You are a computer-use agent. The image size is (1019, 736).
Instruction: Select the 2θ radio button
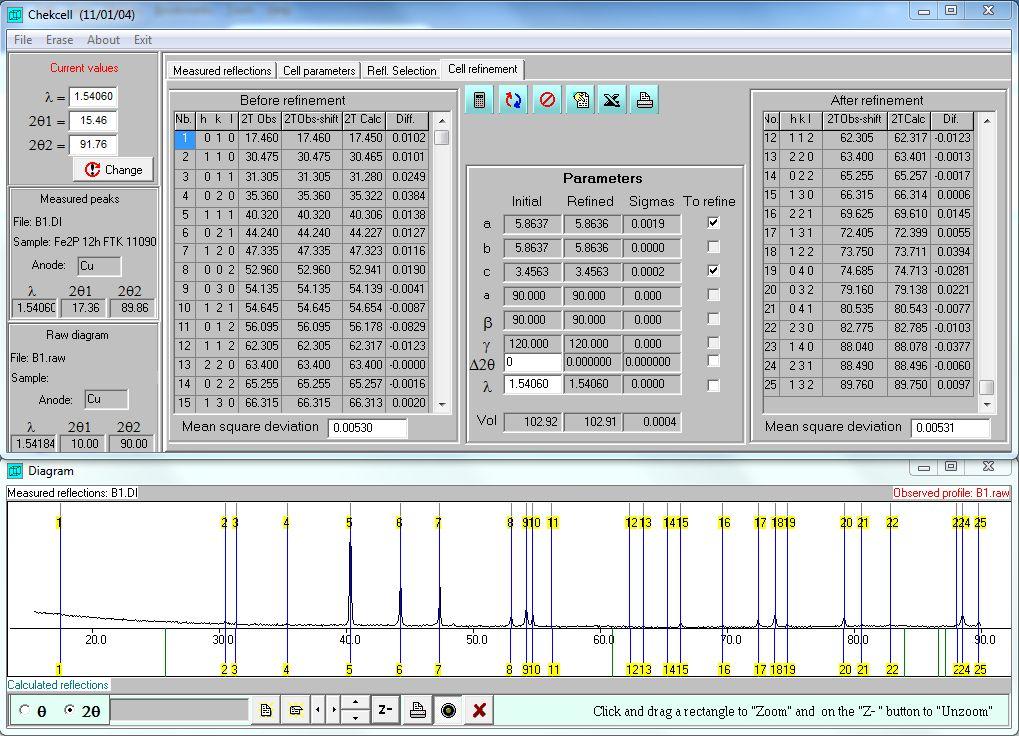coord(69,710)
